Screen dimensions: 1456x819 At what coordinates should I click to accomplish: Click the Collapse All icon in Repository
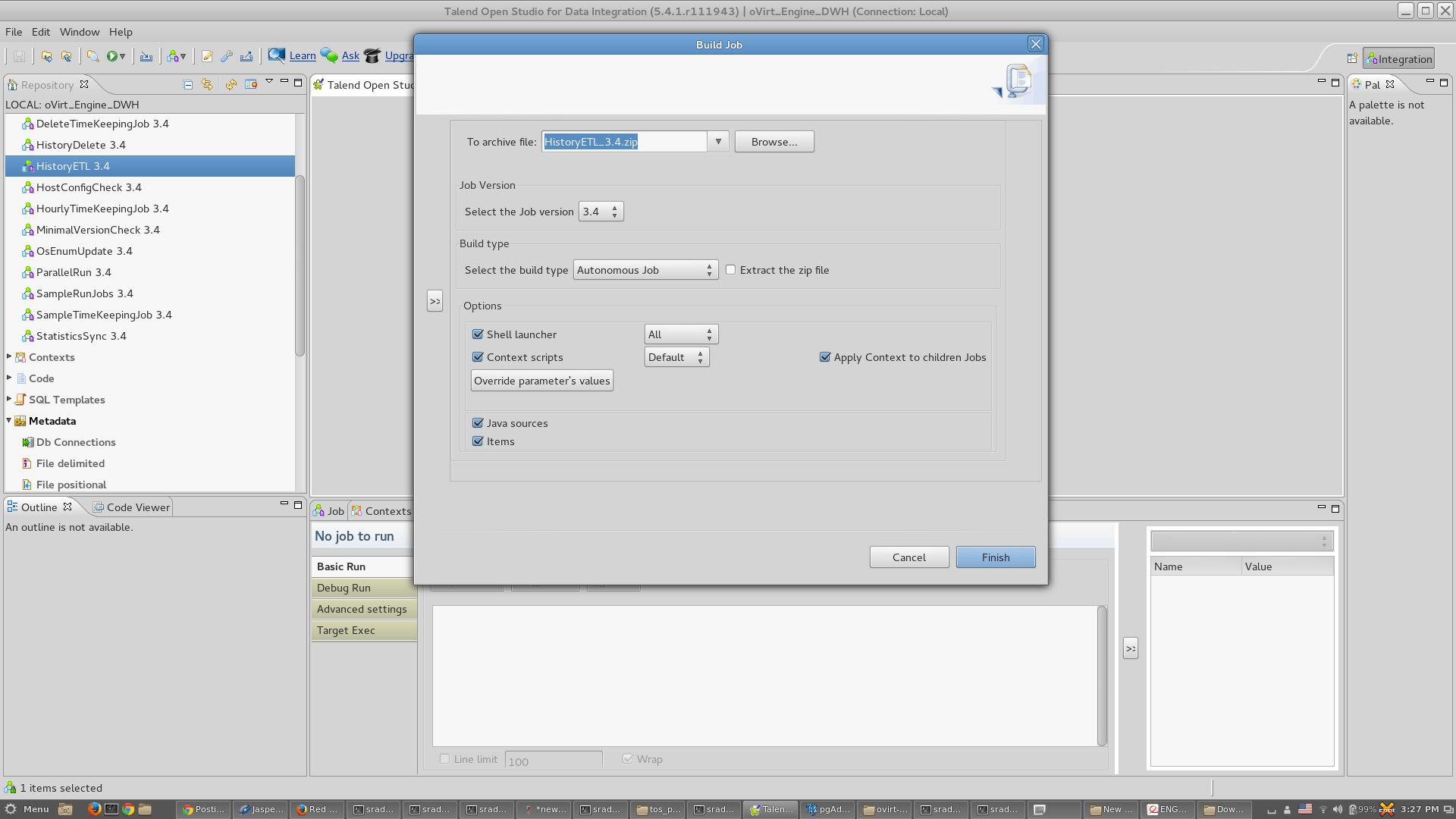click(188, 85)
